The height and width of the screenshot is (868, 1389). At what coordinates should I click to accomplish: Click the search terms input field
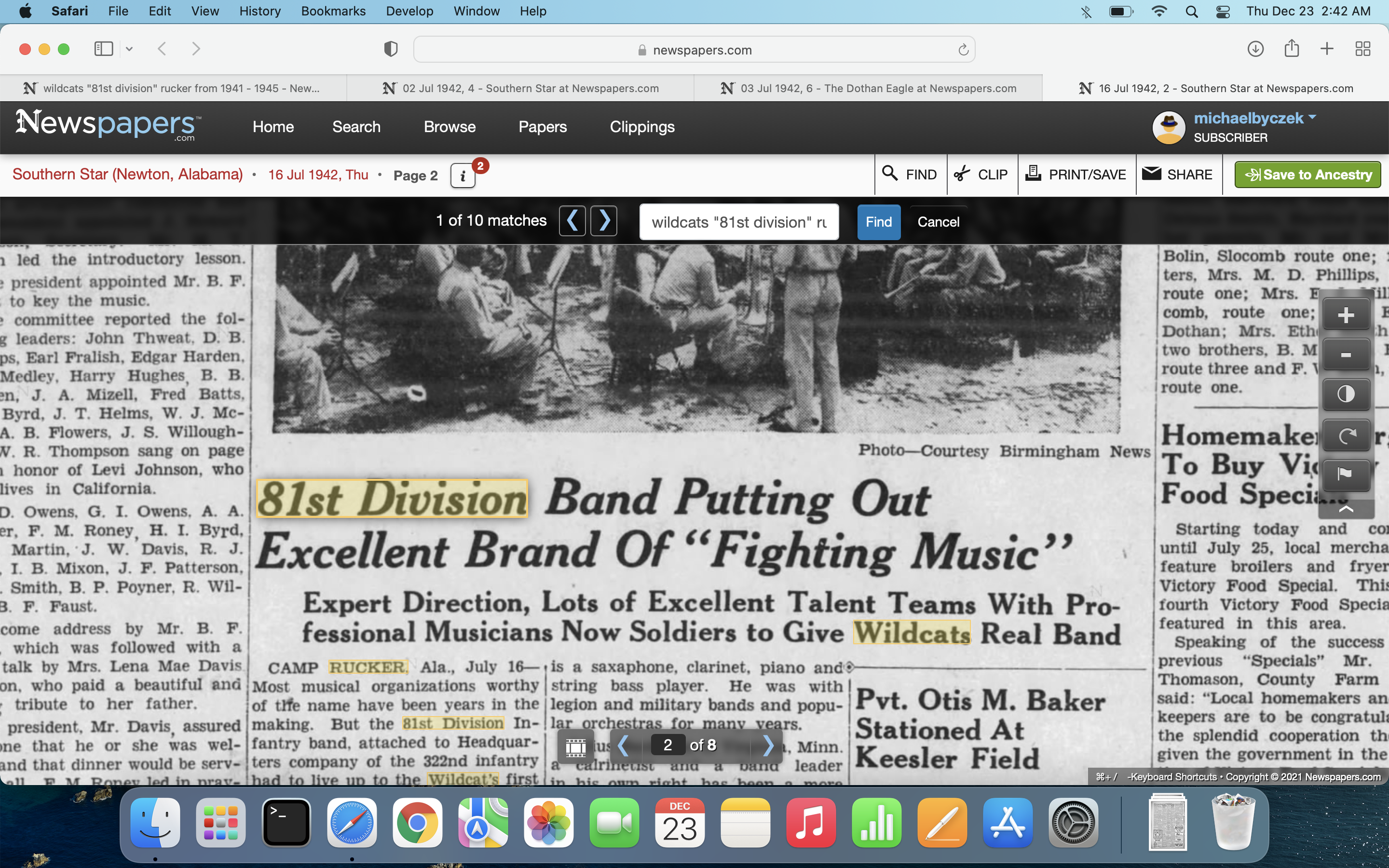pyautogui.click(x=739, y=222)
